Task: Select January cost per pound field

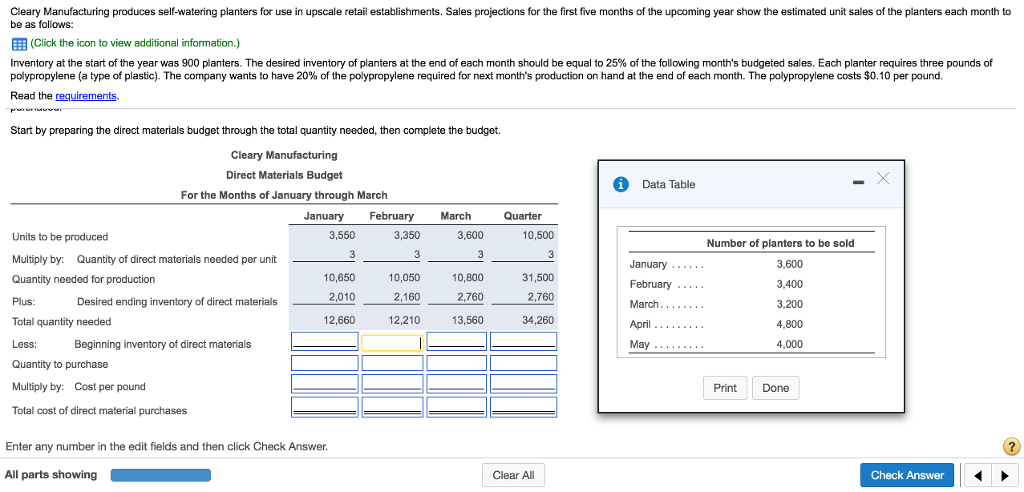Action: pyautogui.click(x=325, y=384)
